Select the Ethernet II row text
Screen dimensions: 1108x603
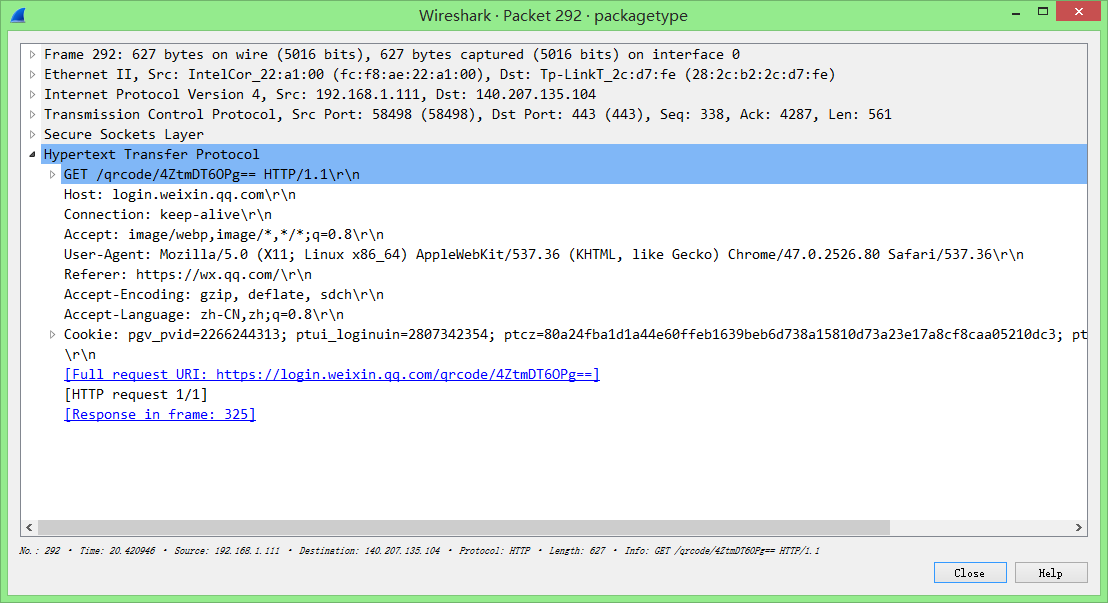tap(440, 74)
